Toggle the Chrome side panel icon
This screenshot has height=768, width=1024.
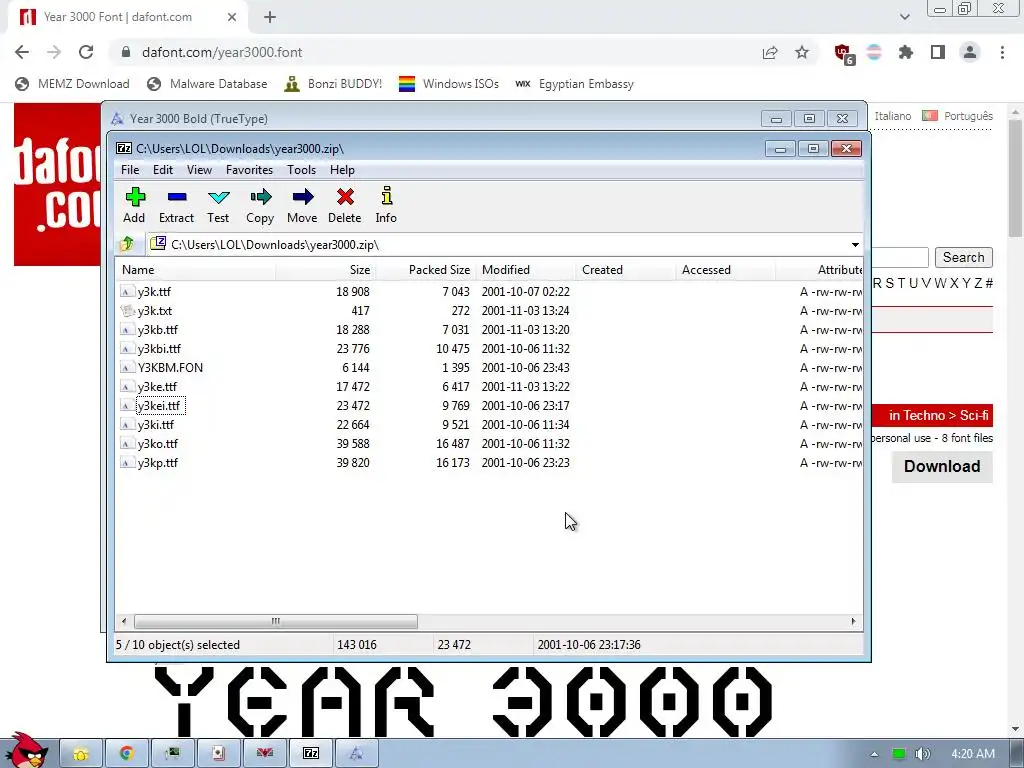click(938, 52)
